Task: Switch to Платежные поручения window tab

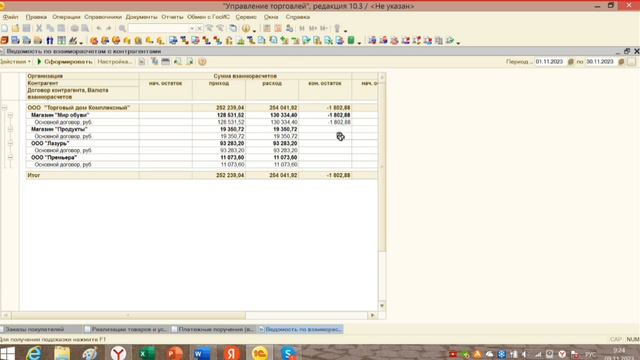Action: click(x=213, y=329)
